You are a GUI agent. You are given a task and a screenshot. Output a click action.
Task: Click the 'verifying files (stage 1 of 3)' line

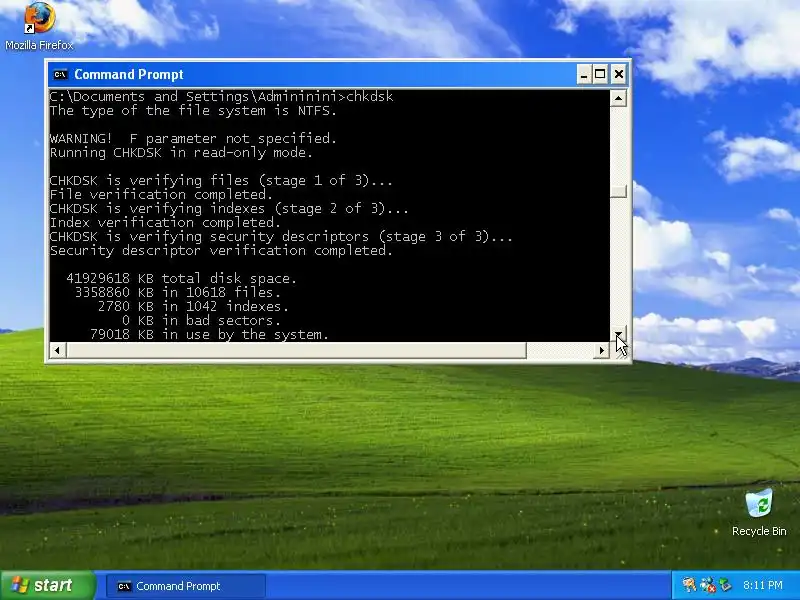click(x=221, y=181)
